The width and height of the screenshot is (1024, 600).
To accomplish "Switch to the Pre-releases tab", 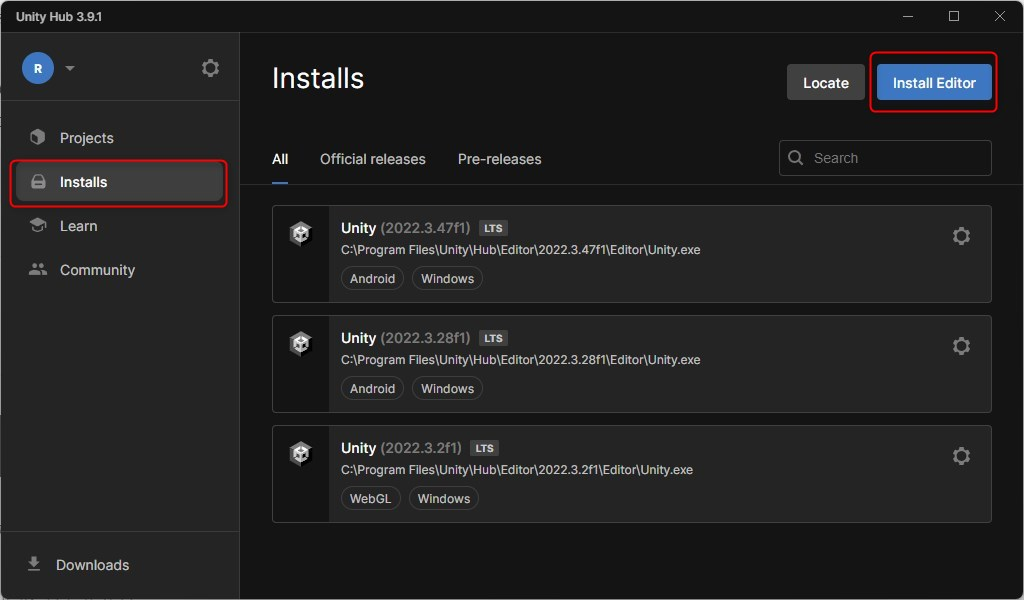I will (499, 159).
